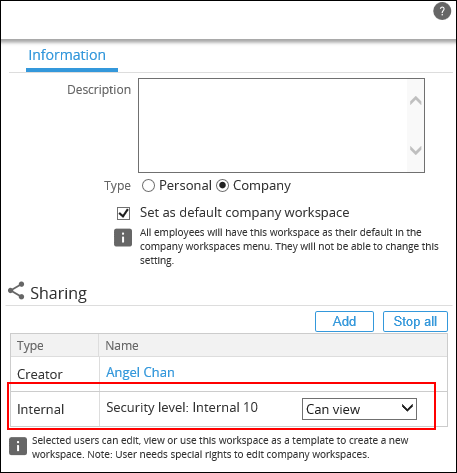Click inside the Description text area
This screenshot has height=473, width=457.
pyautogui.click(x=273, y=126)
